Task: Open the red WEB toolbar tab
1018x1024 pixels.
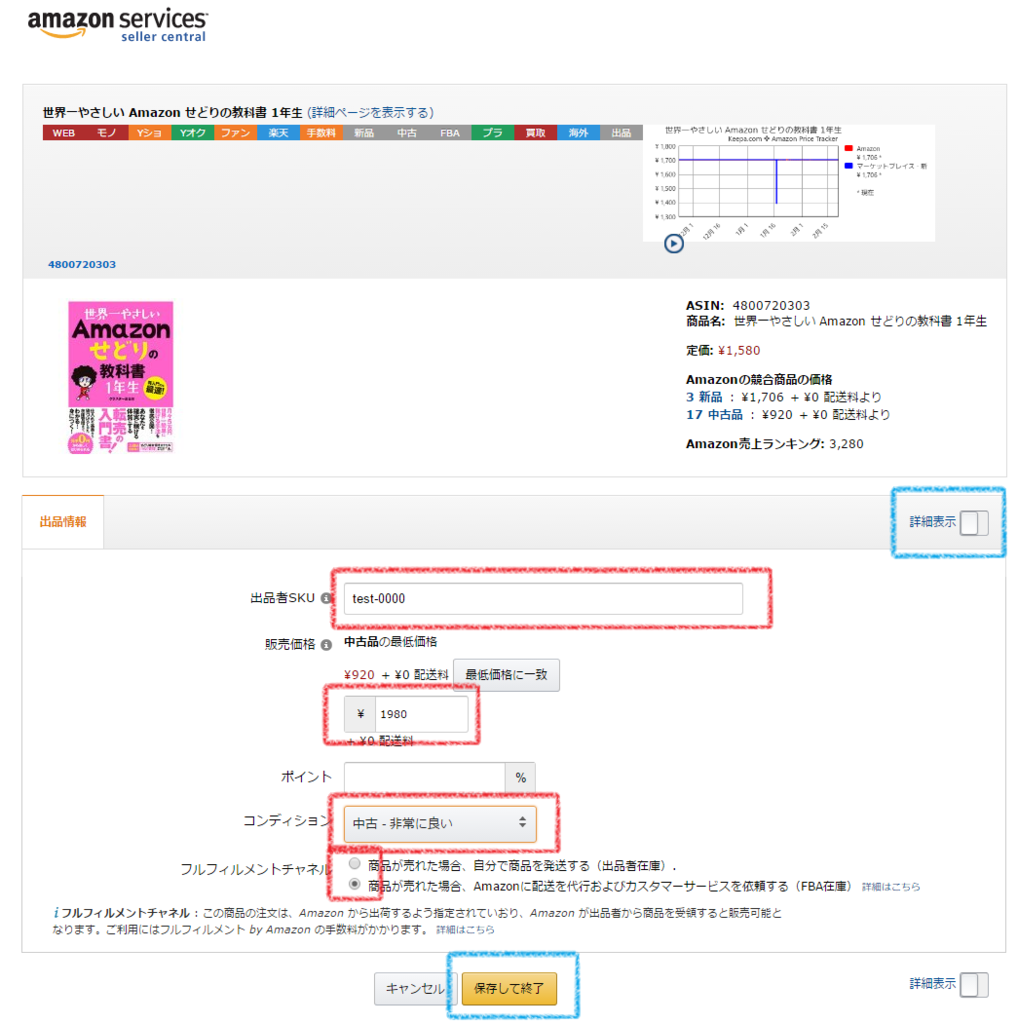Action: pos(64,133)
